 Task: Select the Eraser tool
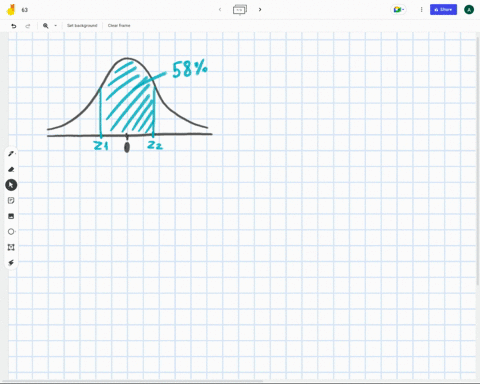point(11,169)
